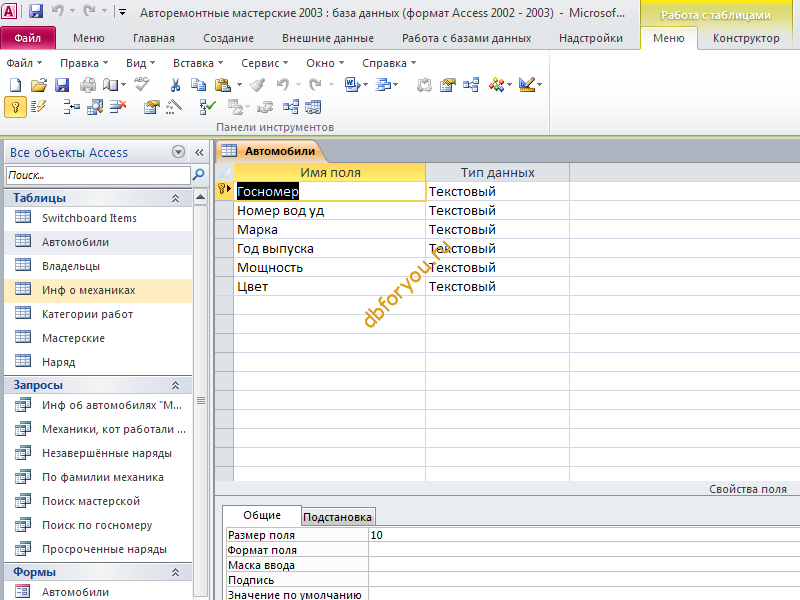
Task: Open the Print preview dropdown arrow
Action: (123, 85)
